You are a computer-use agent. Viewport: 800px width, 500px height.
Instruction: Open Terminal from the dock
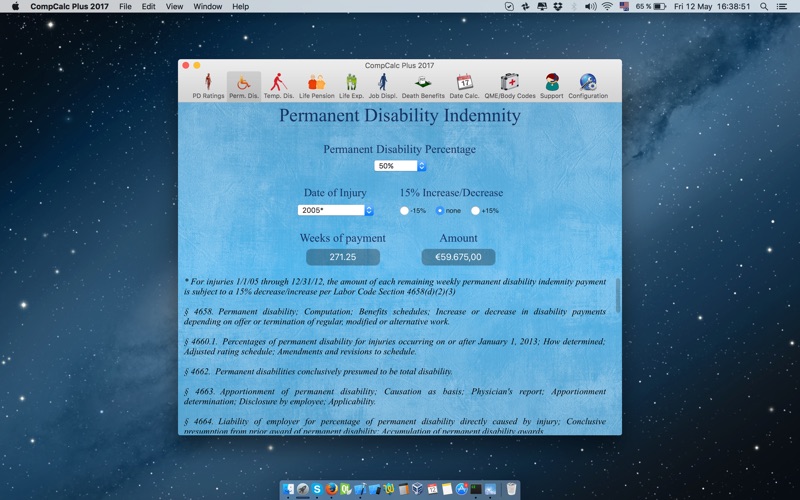[x=476, y=489]
